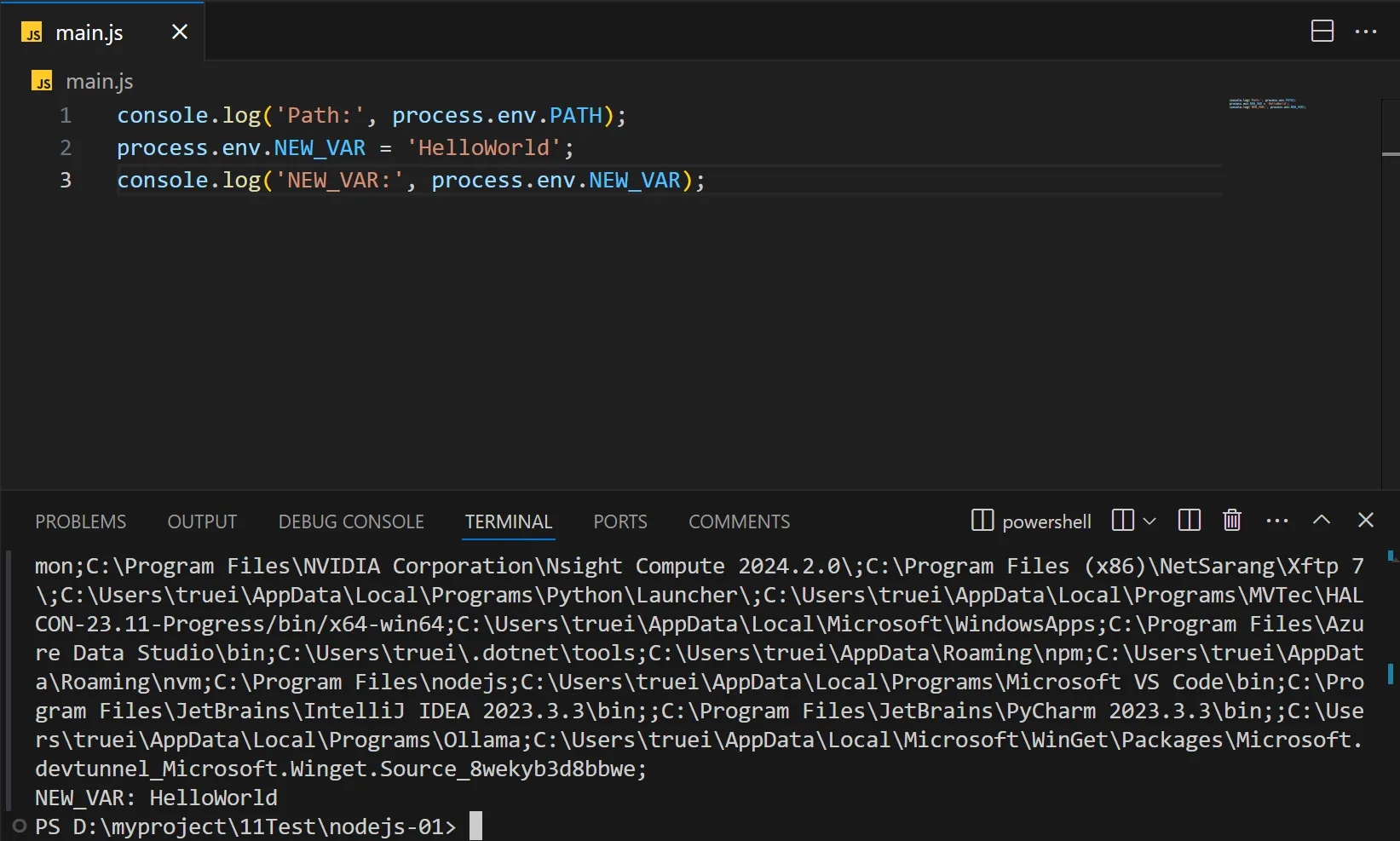The image size is (1400, 841).
Task: Open the PORTS panel tab
Action: pyautogui.click(x=620, y=521)
